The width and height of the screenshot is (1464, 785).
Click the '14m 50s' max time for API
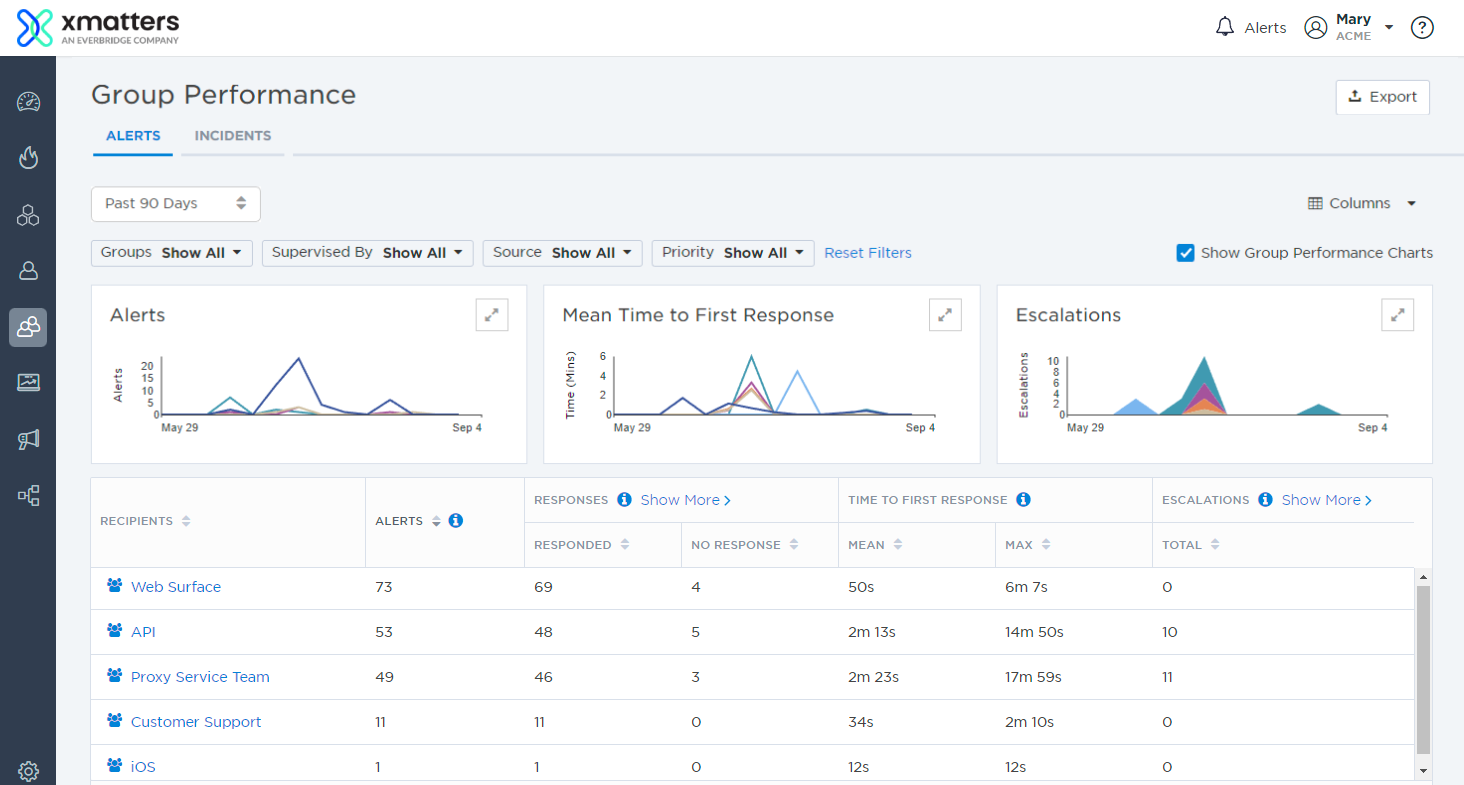coord(1034,632)
